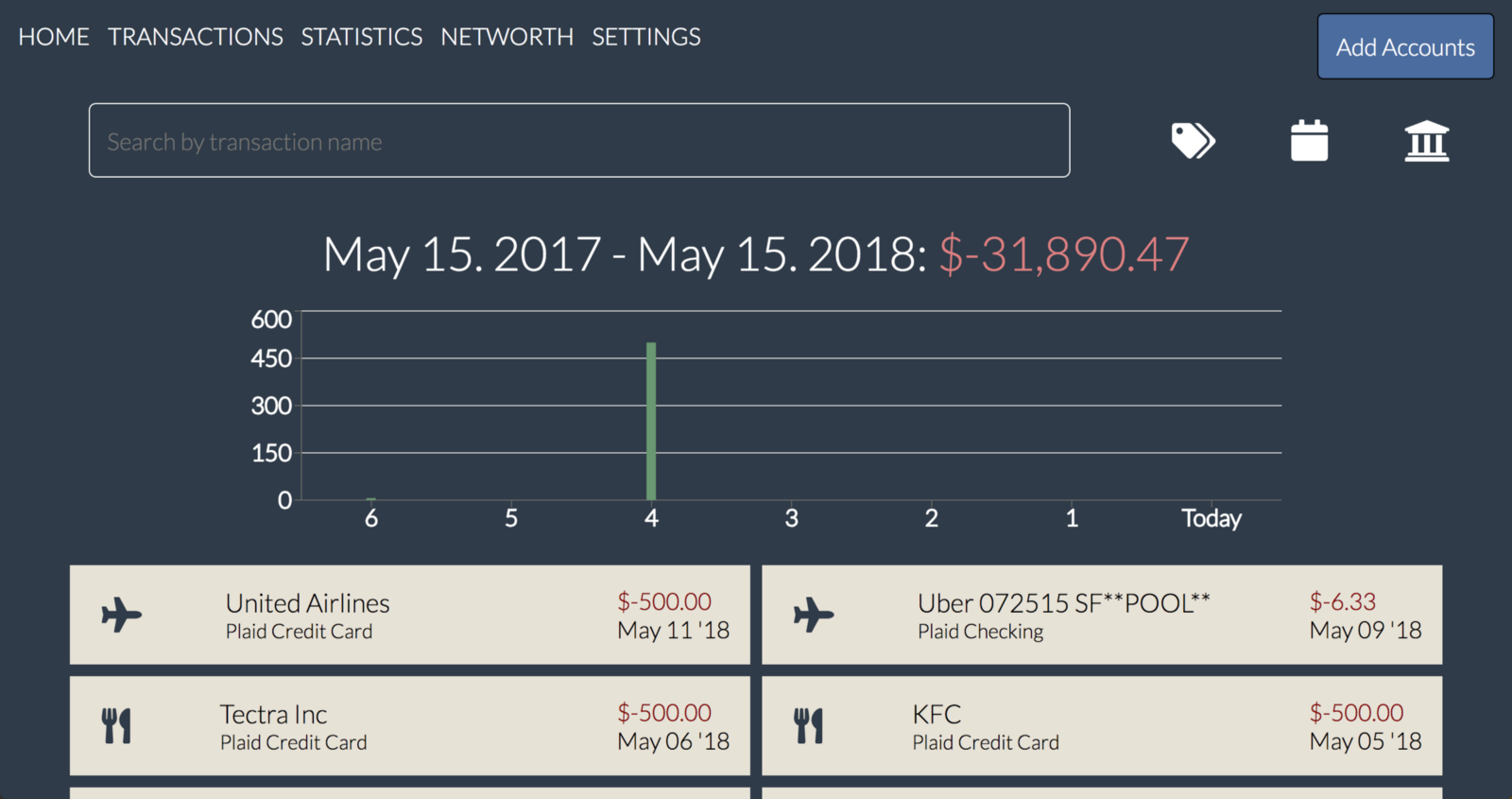
Task: Open the TRANSACTIONS menu item
Action: pos(196,37)
